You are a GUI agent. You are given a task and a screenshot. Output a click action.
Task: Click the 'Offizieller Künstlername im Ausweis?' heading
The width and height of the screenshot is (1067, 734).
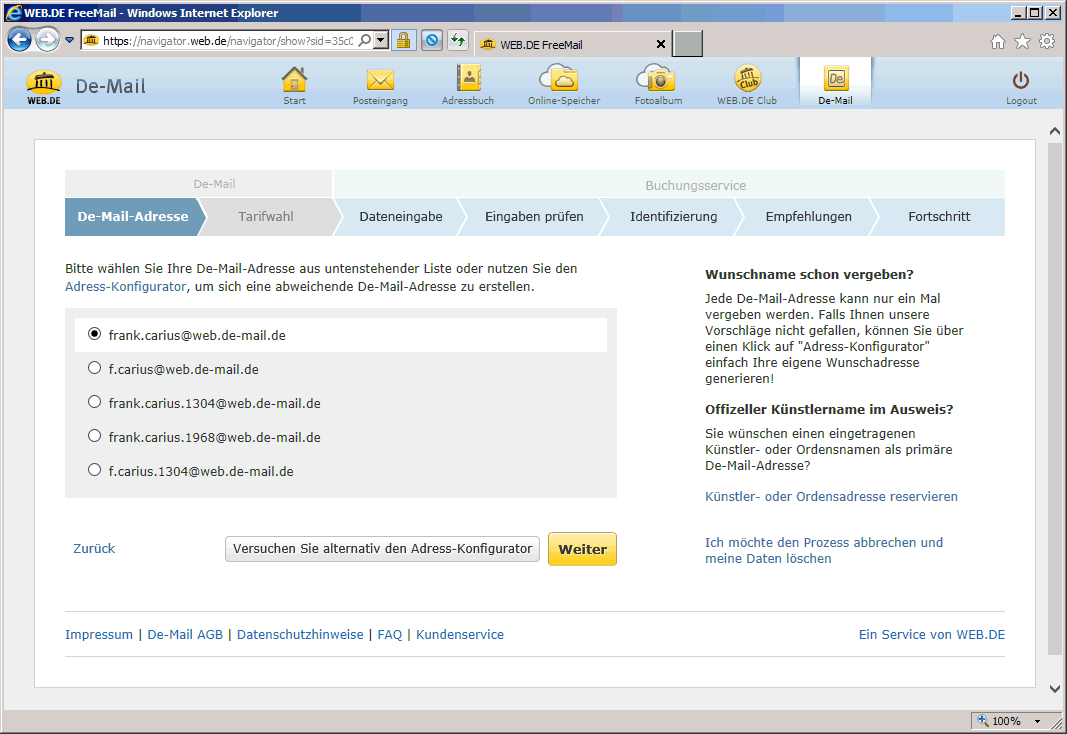click(x=829, y=410)
